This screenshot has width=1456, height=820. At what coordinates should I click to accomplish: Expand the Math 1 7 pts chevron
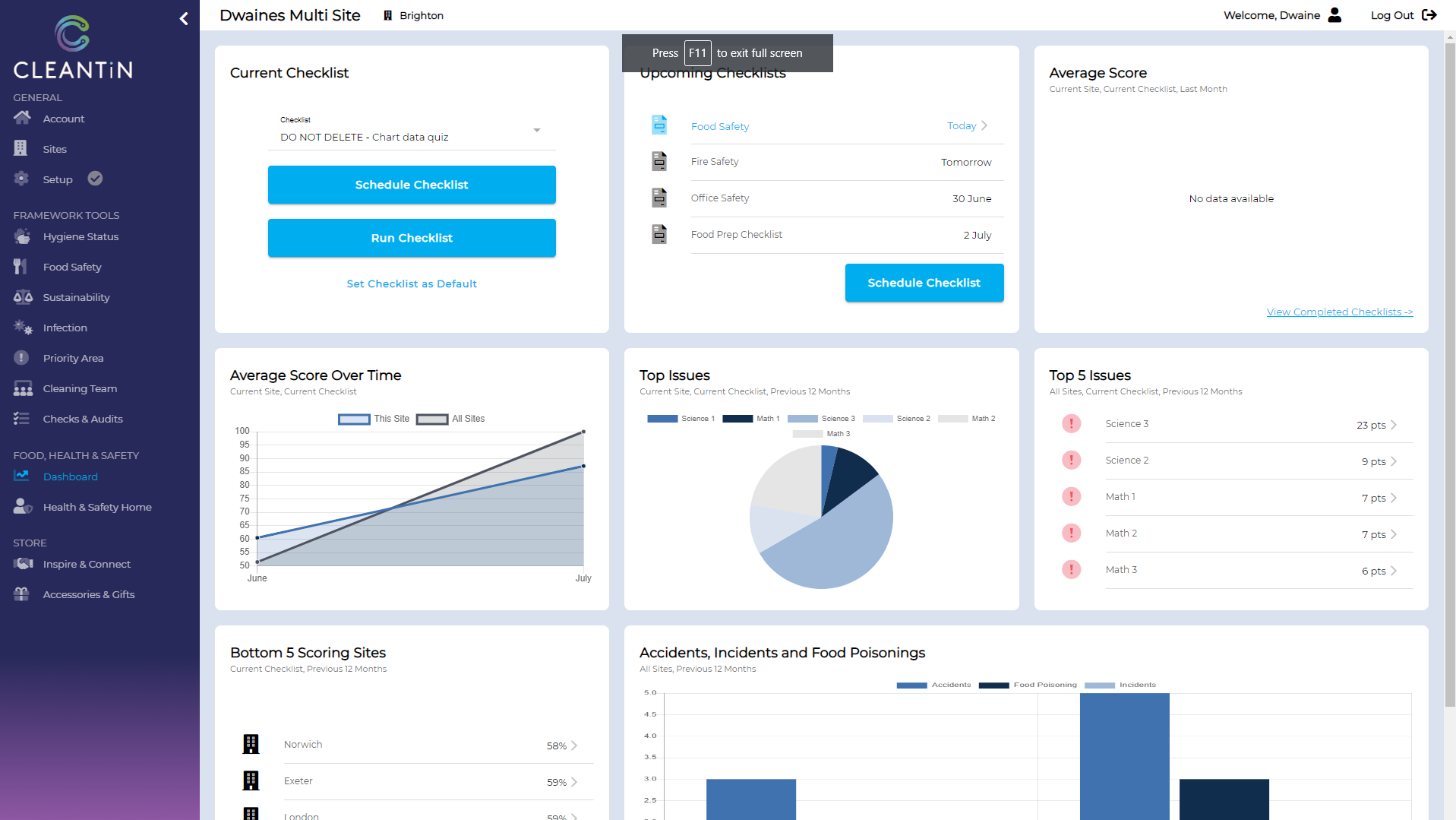[x=1394, y=498]
